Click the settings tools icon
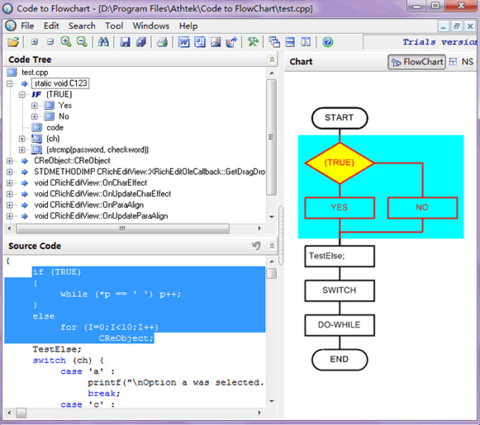Image resolution: width=480 pixels, height=425 pixels. coord(253,42)
